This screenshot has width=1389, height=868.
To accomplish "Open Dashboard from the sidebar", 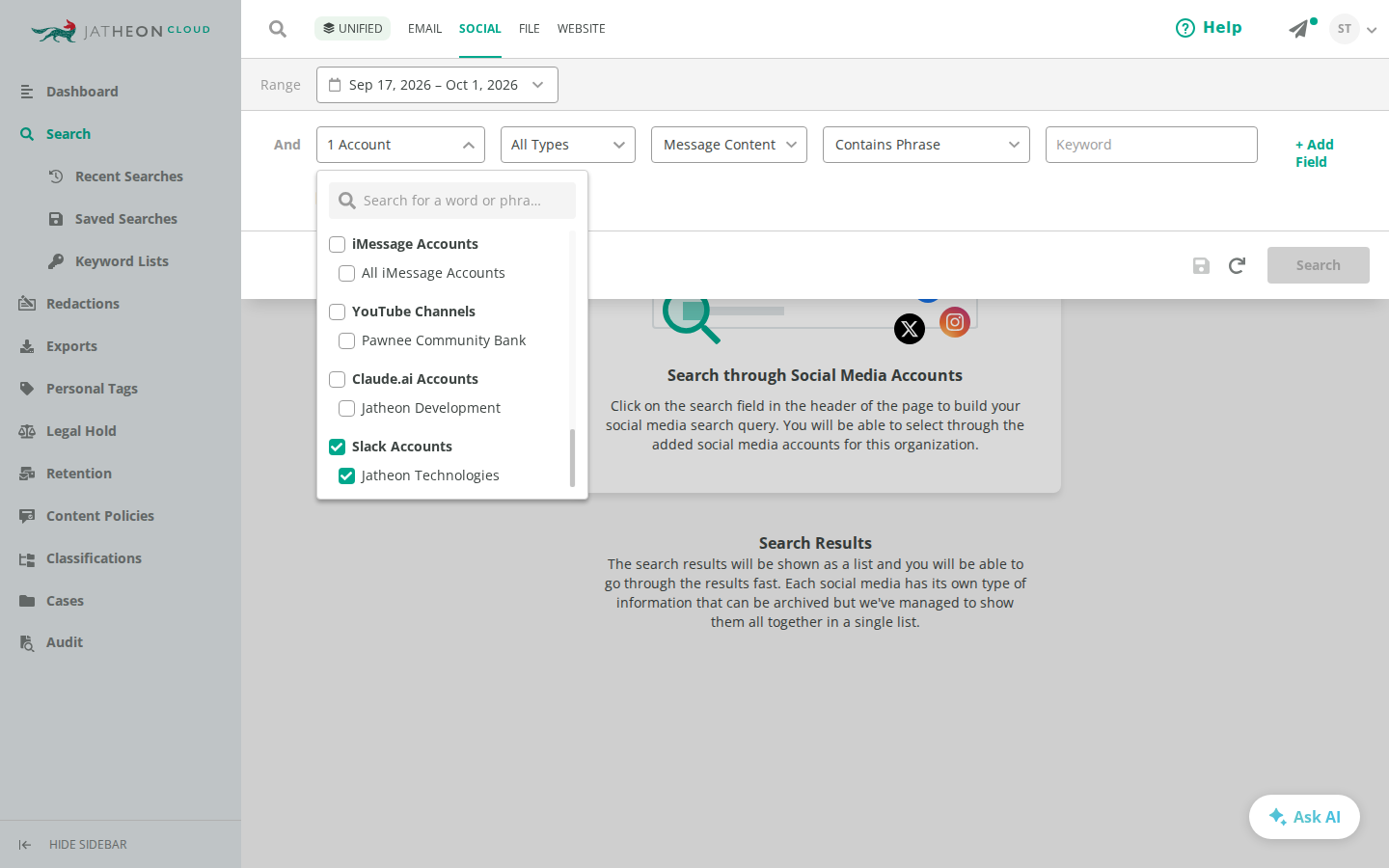I will click(x=82, y=92).
